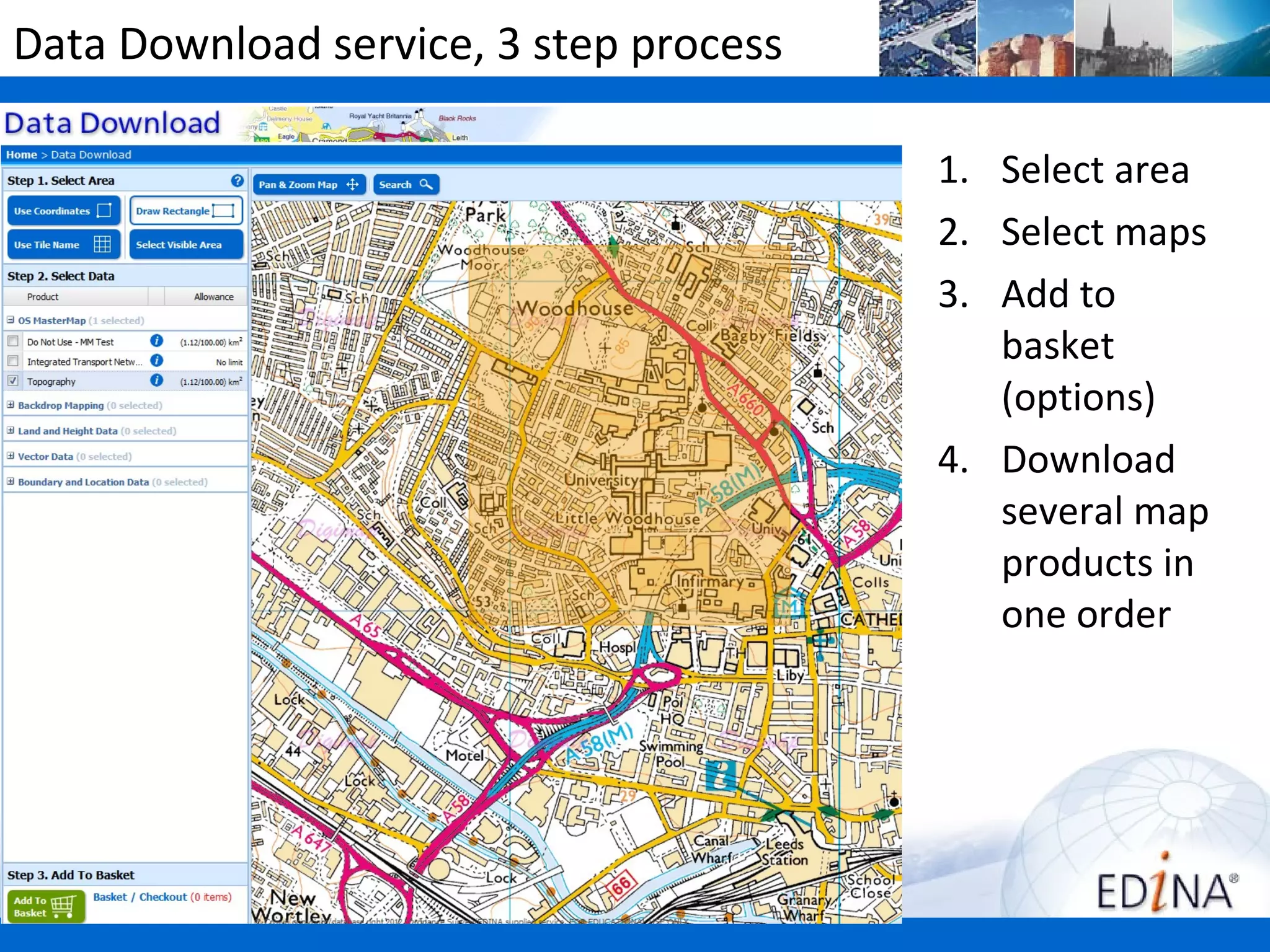Click the 'No limit' allowance text
The image size is (1270, 952).
(229, 362)
